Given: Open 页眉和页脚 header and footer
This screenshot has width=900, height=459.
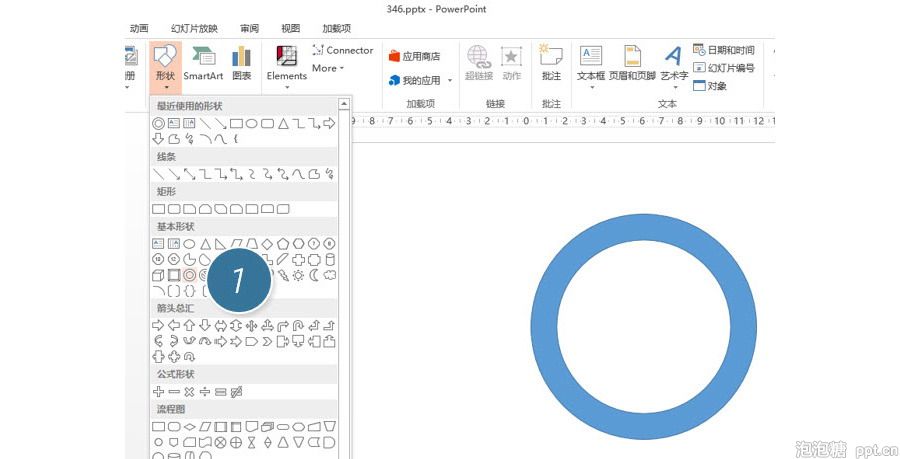Looking at the screenshot, I should pyautogui.click(x=632, y=63).
